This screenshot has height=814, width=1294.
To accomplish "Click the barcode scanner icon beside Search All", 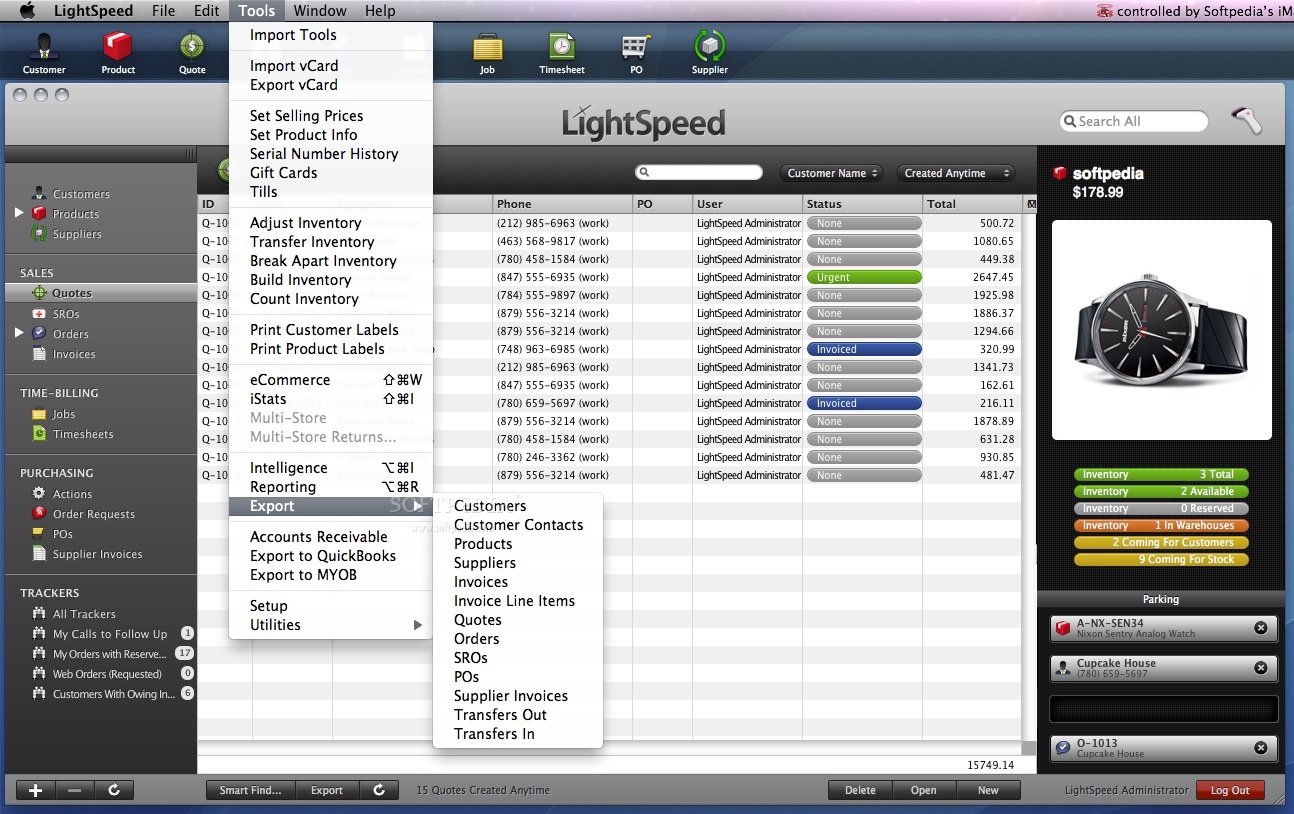I will pos(1245,120).
